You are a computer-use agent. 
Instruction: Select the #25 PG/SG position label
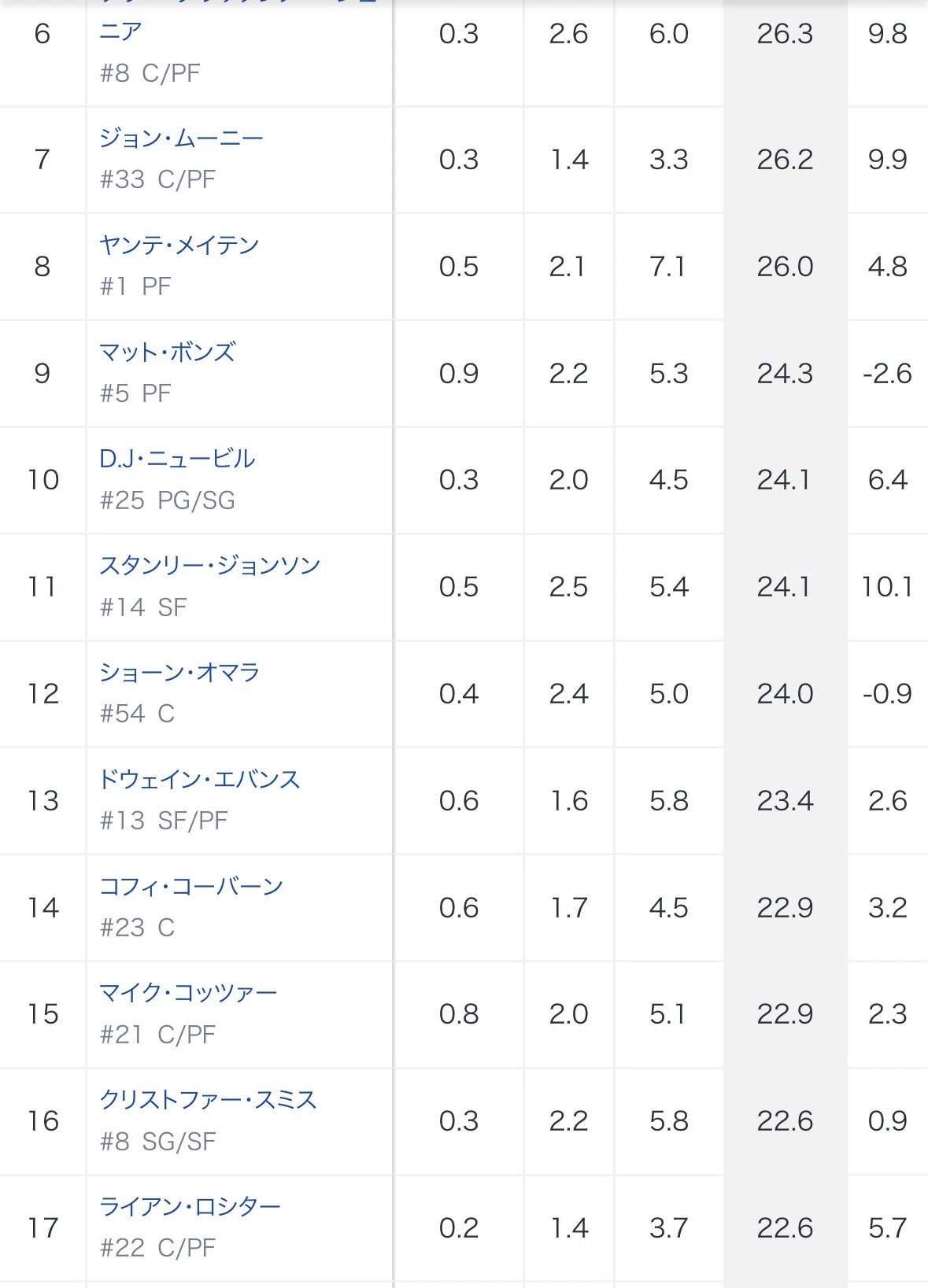coord(168,500)
